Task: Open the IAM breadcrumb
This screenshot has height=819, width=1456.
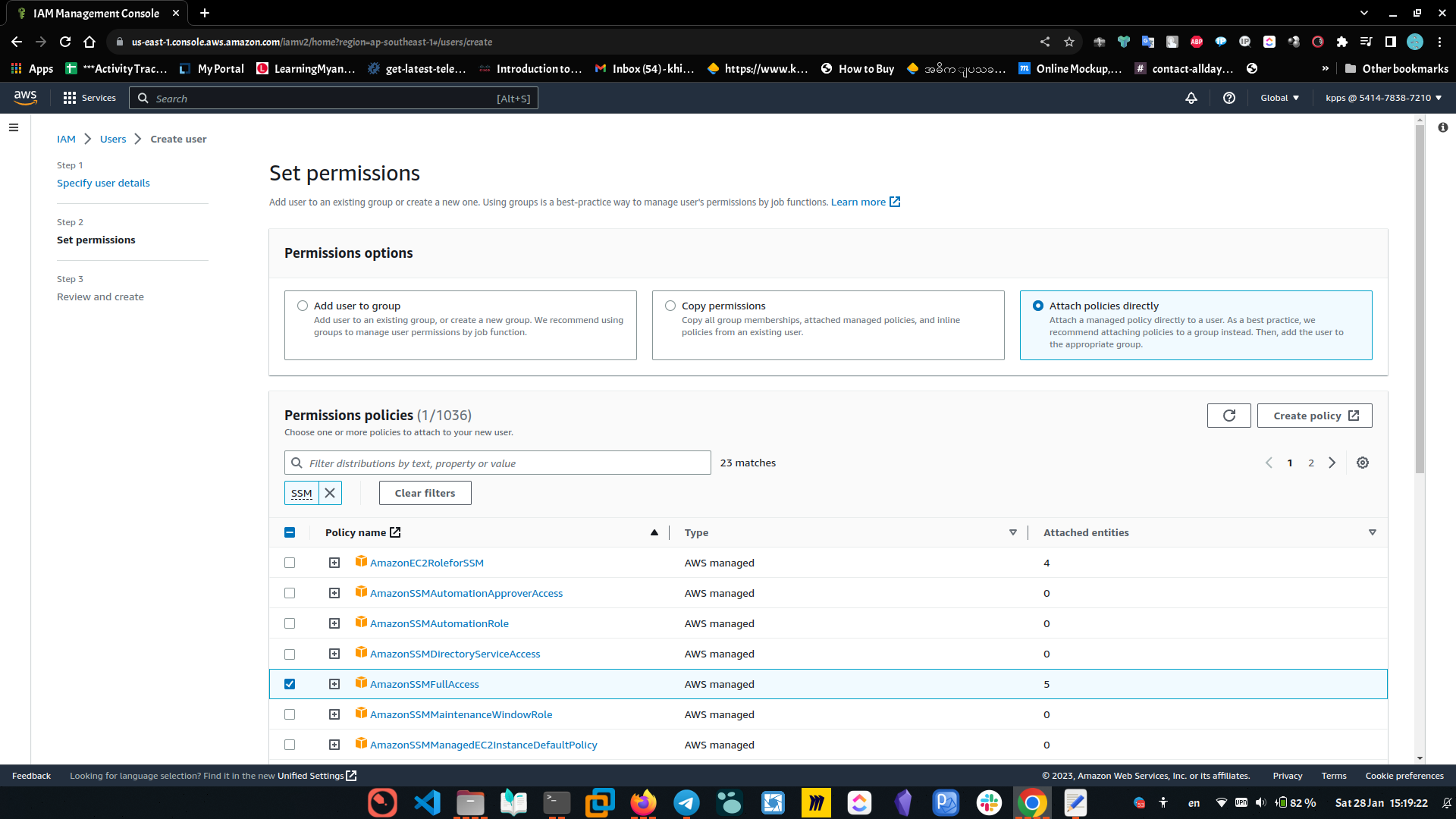Action: pos(66,139)
